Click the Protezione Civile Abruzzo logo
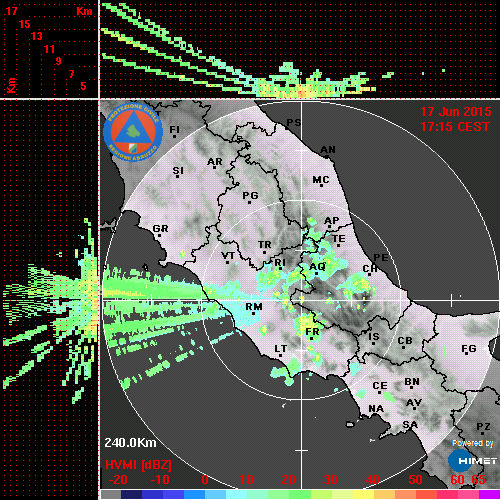Screen dimensions: 500x500 (133, 132)
